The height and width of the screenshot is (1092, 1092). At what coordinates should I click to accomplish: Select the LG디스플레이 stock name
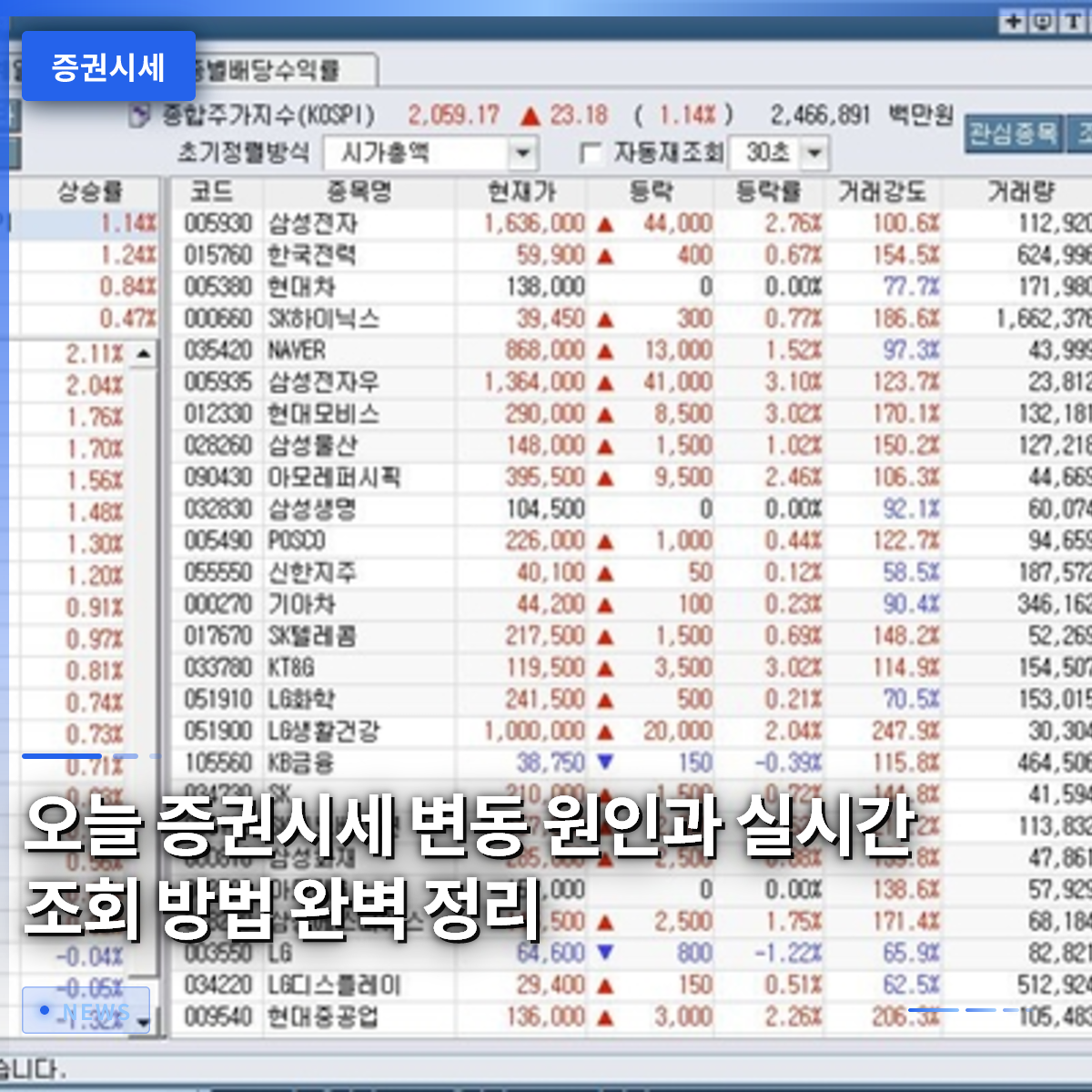point(334,985)
